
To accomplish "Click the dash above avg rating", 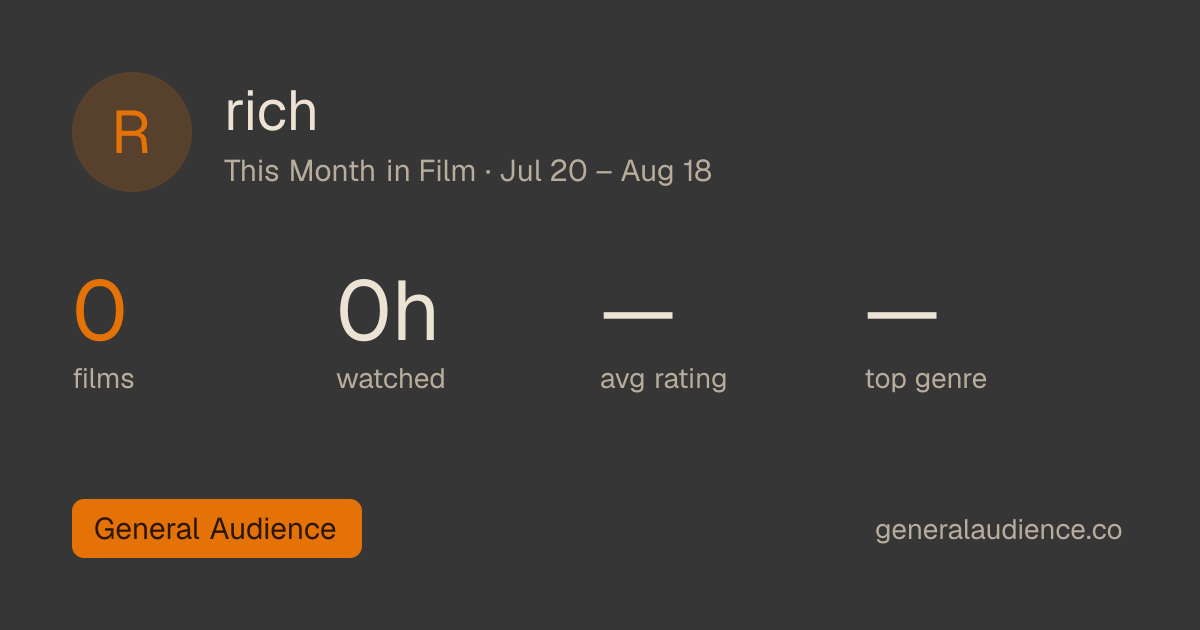I will (x=638, y=315).
